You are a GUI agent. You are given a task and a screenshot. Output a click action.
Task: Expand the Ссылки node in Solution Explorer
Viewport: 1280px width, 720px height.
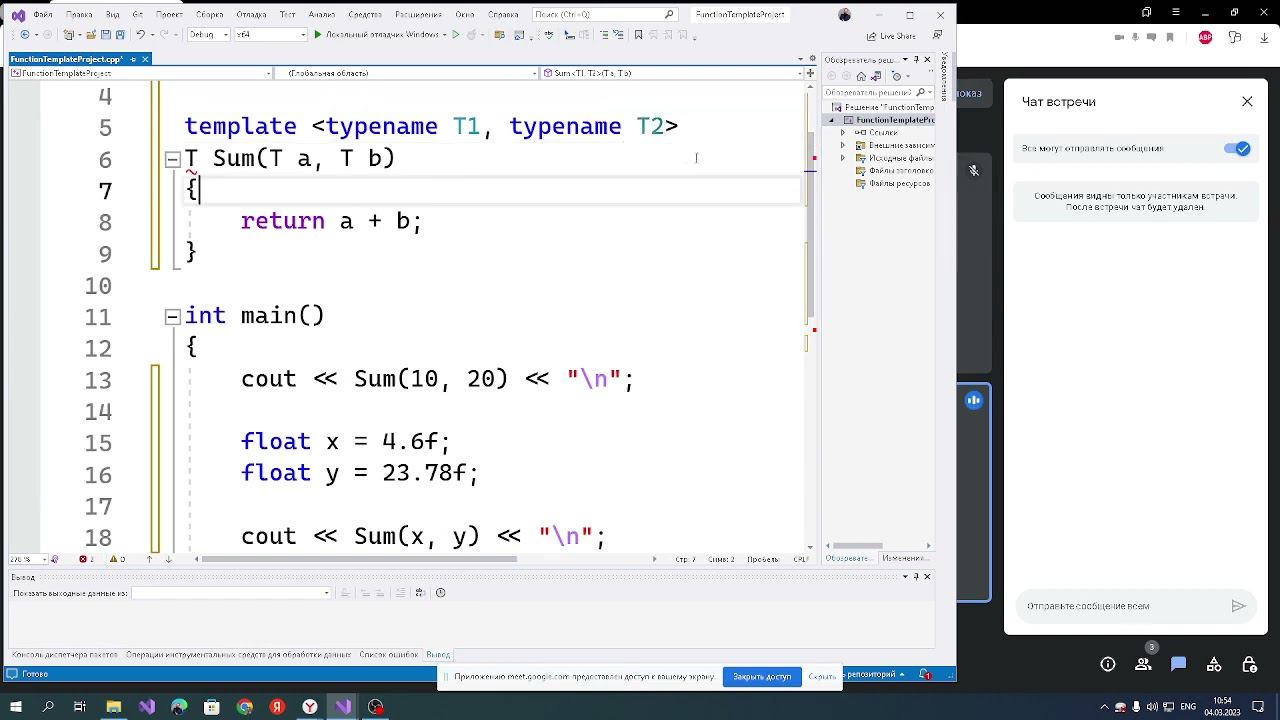[x=842, y=132]
